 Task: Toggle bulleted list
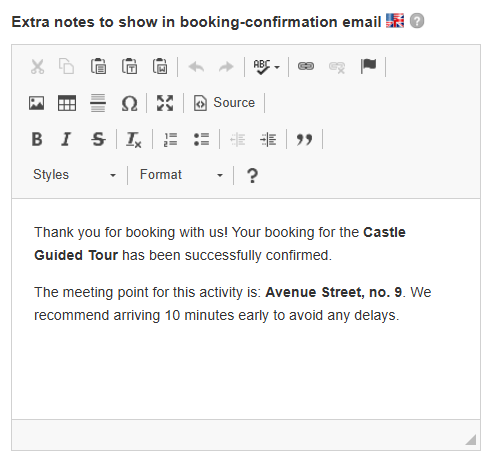pos(201,139)
